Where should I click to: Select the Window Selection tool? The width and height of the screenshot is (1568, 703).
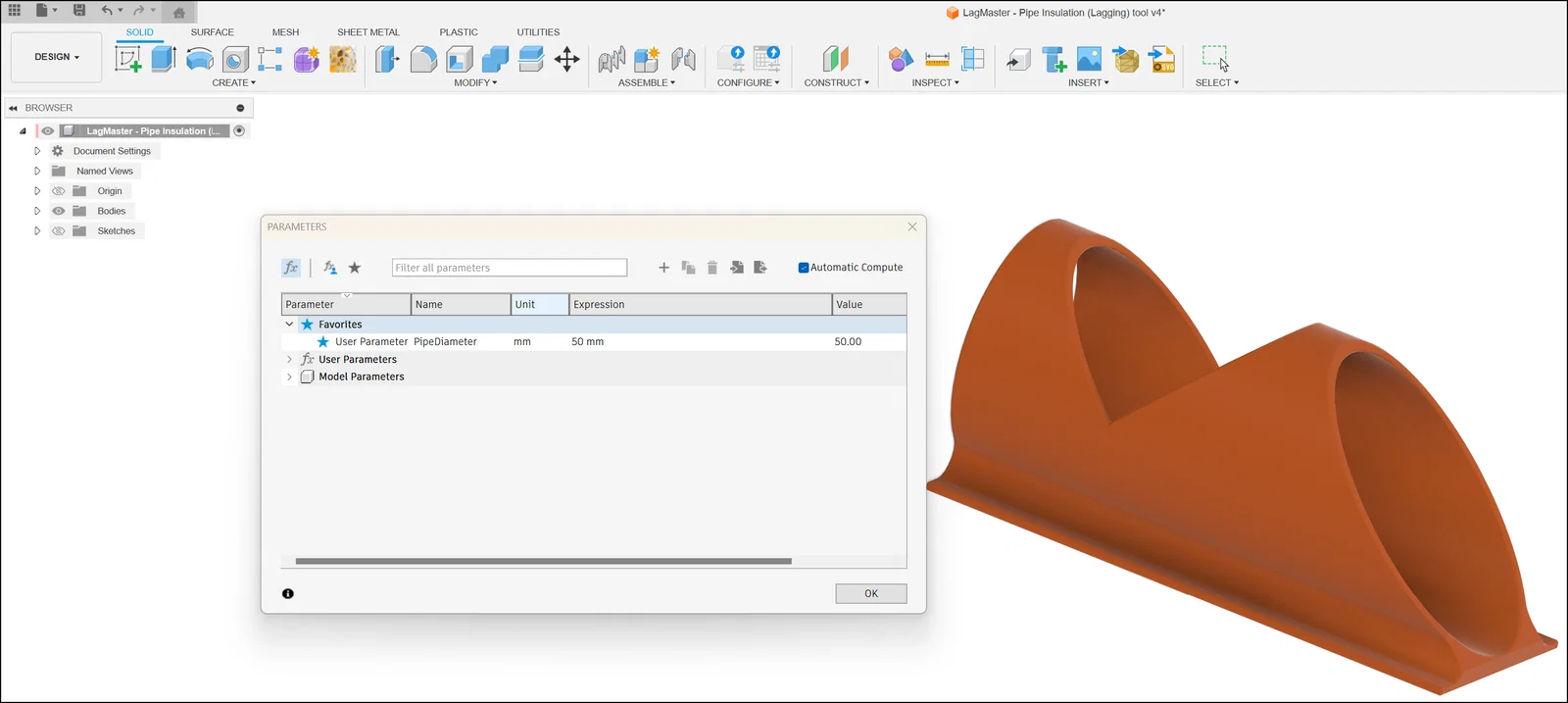[x=1216, y=59]
